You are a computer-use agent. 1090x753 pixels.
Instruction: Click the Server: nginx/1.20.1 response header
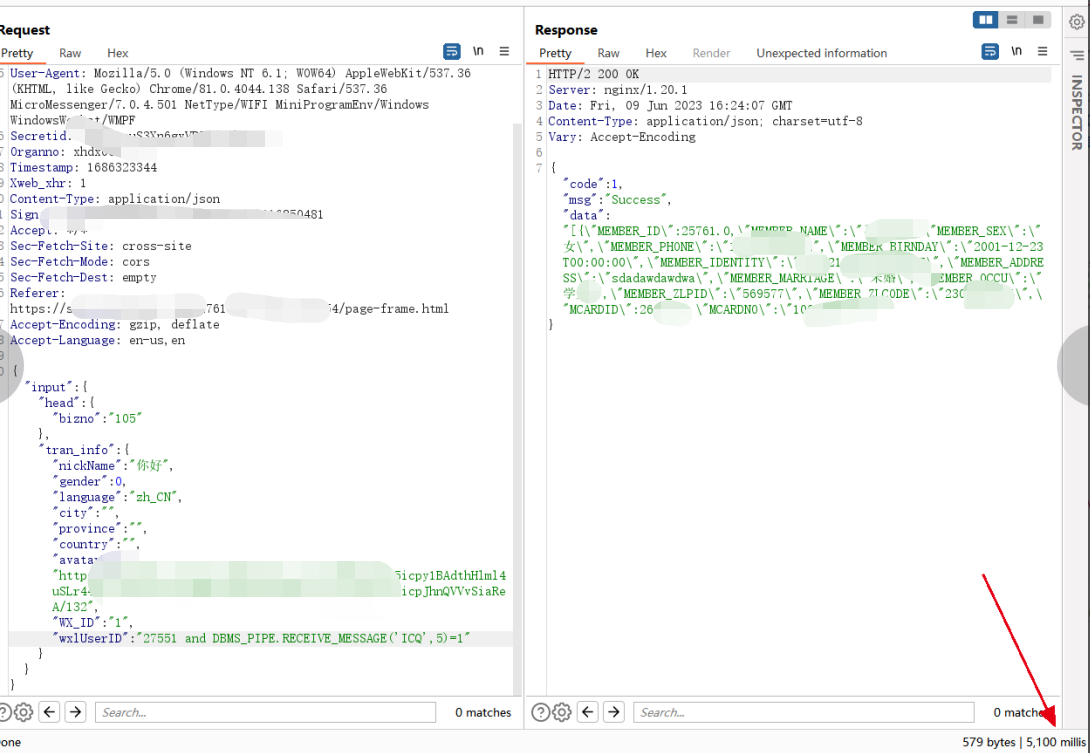tap(618, 90)
